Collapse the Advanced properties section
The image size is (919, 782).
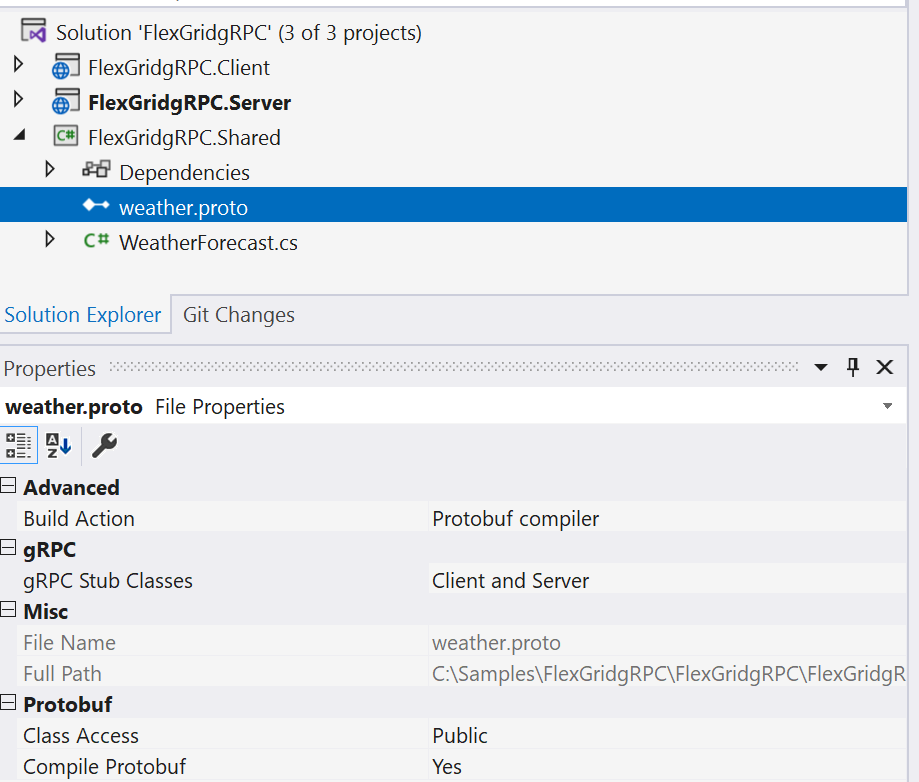(8, 487)
